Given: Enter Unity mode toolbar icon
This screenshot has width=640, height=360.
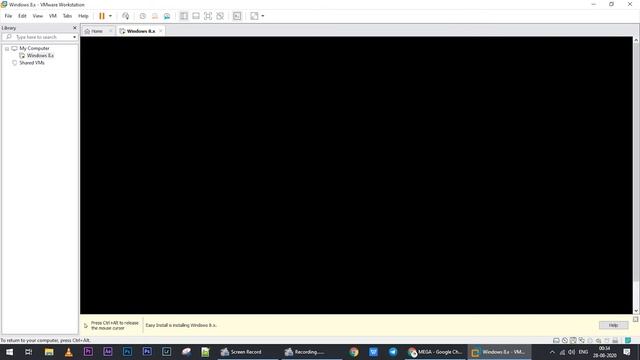Looking at the screenshot, I should (220, 16).
